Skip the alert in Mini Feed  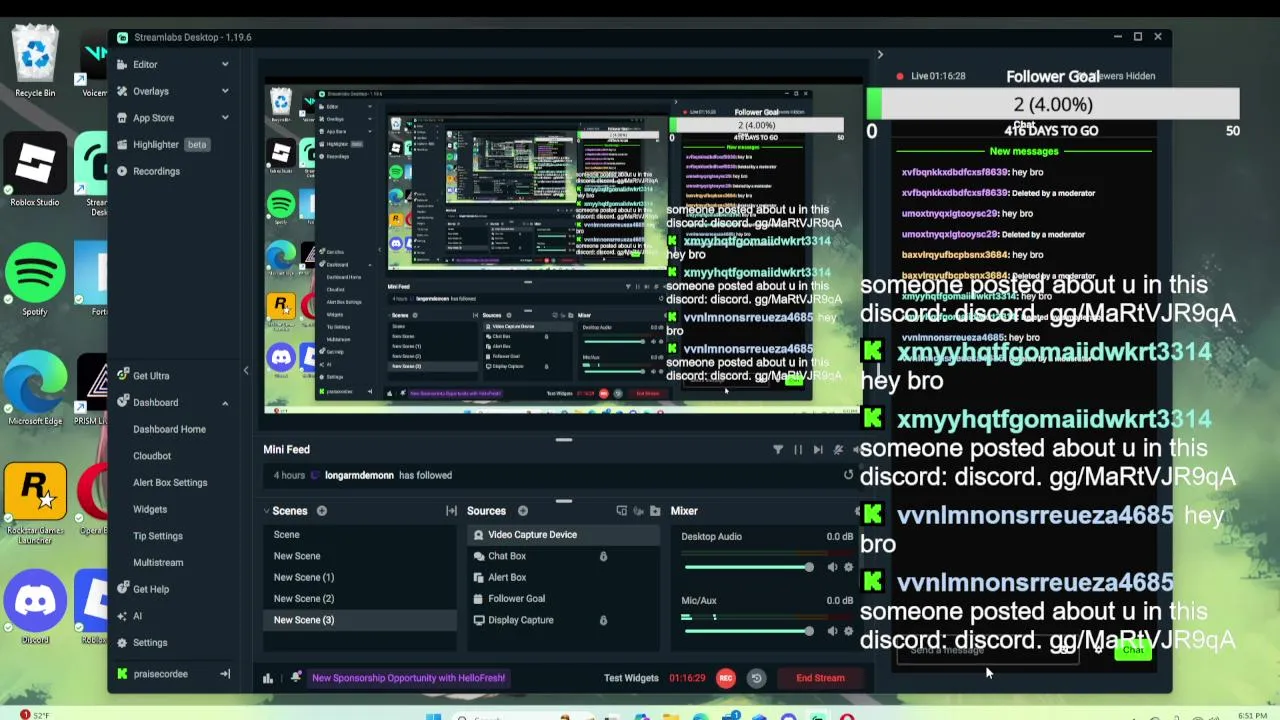coord(818,450)
